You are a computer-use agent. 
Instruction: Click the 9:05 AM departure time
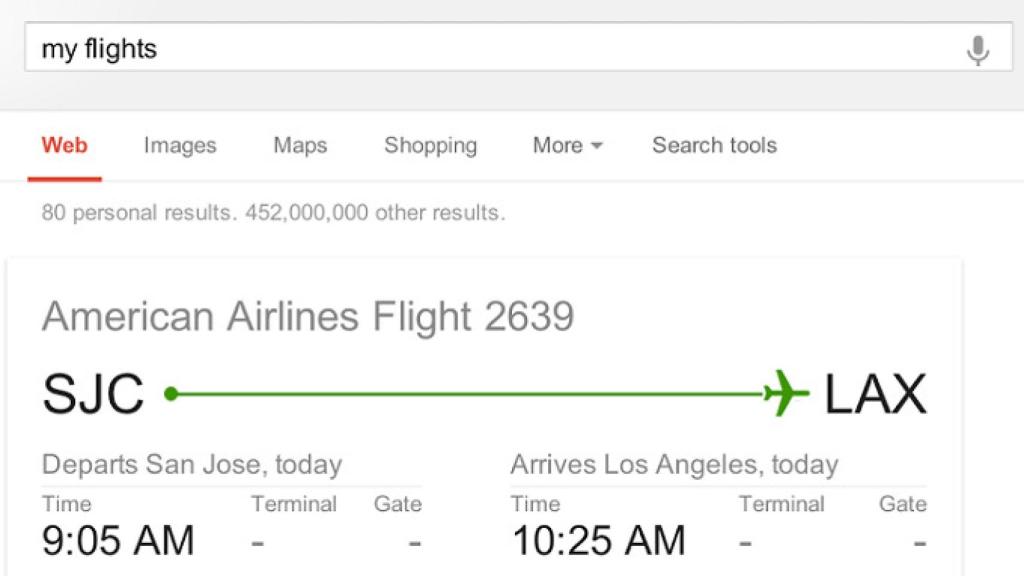(117, 540)
